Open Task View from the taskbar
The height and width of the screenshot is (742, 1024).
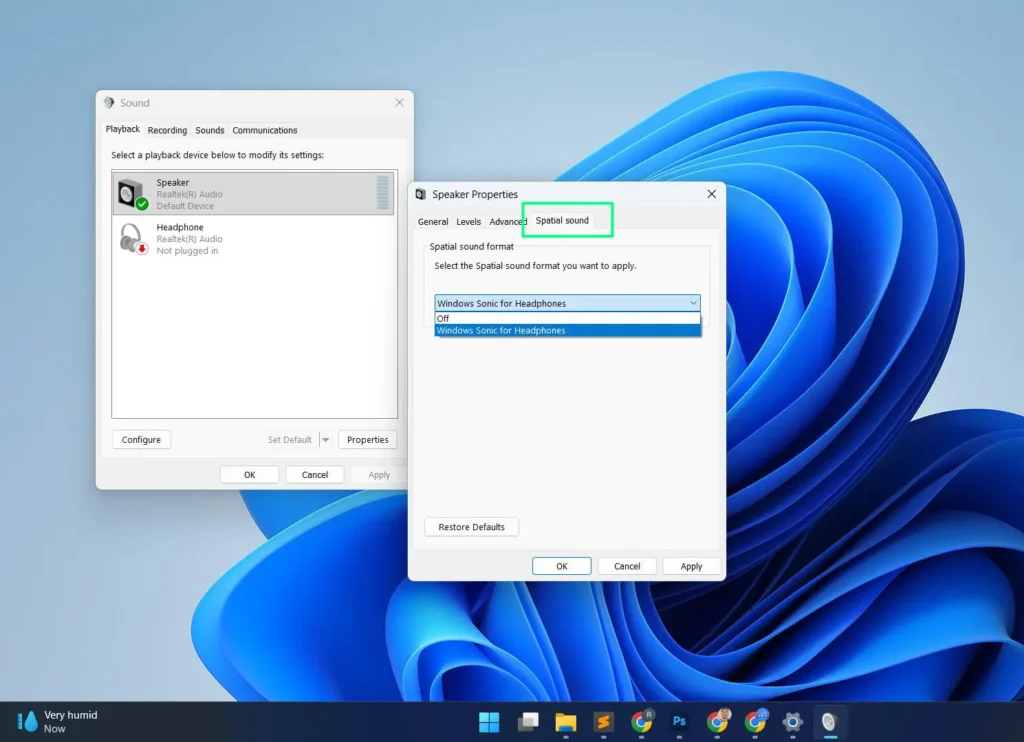528,721
